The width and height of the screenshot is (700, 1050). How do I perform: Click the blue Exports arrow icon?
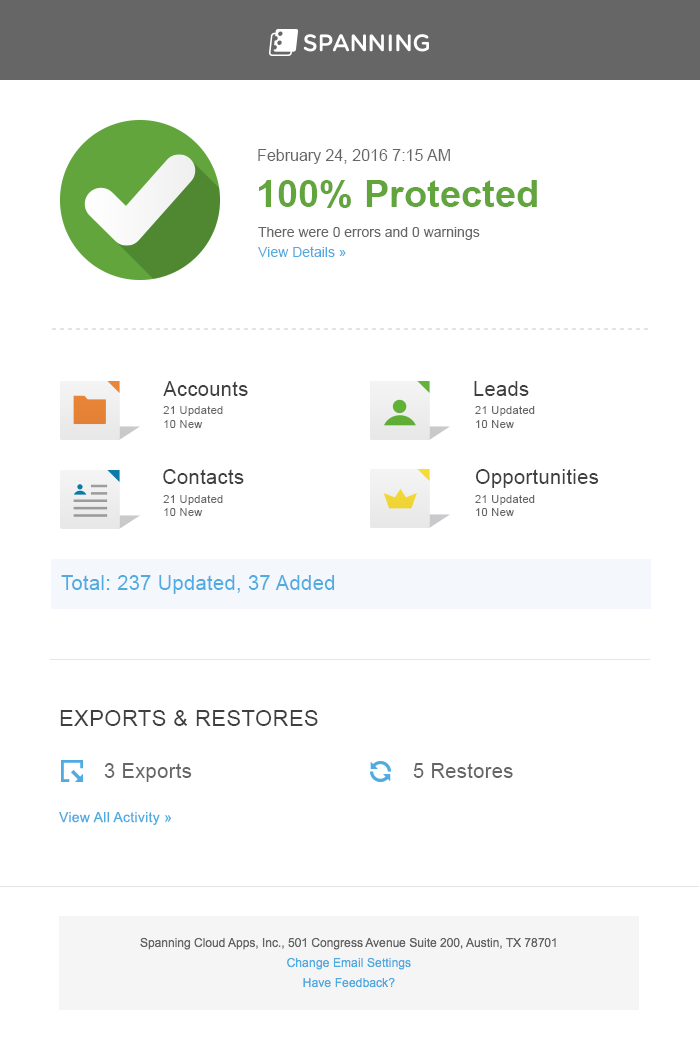[x=72, y=771]
